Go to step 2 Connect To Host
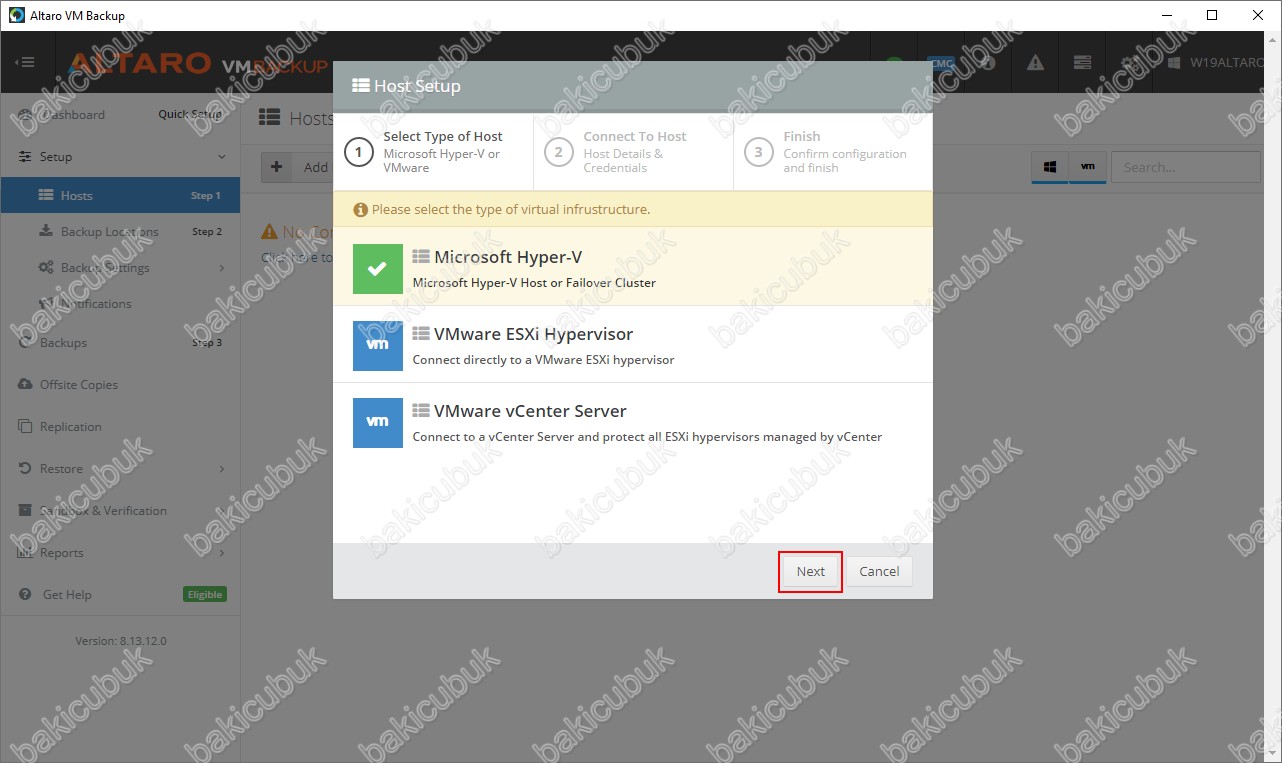This screenshot has width=1282, height=763. click(633, 152)
